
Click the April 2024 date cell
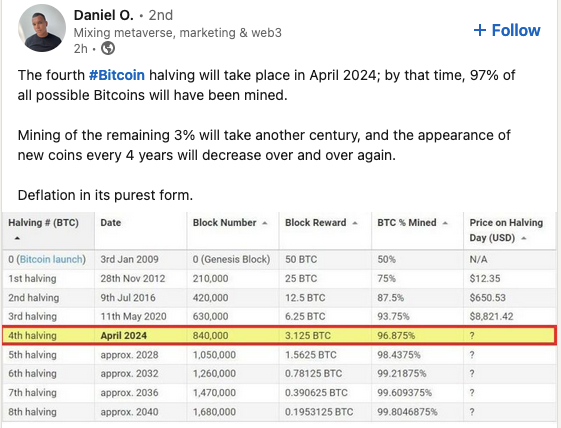click(123, 336)
